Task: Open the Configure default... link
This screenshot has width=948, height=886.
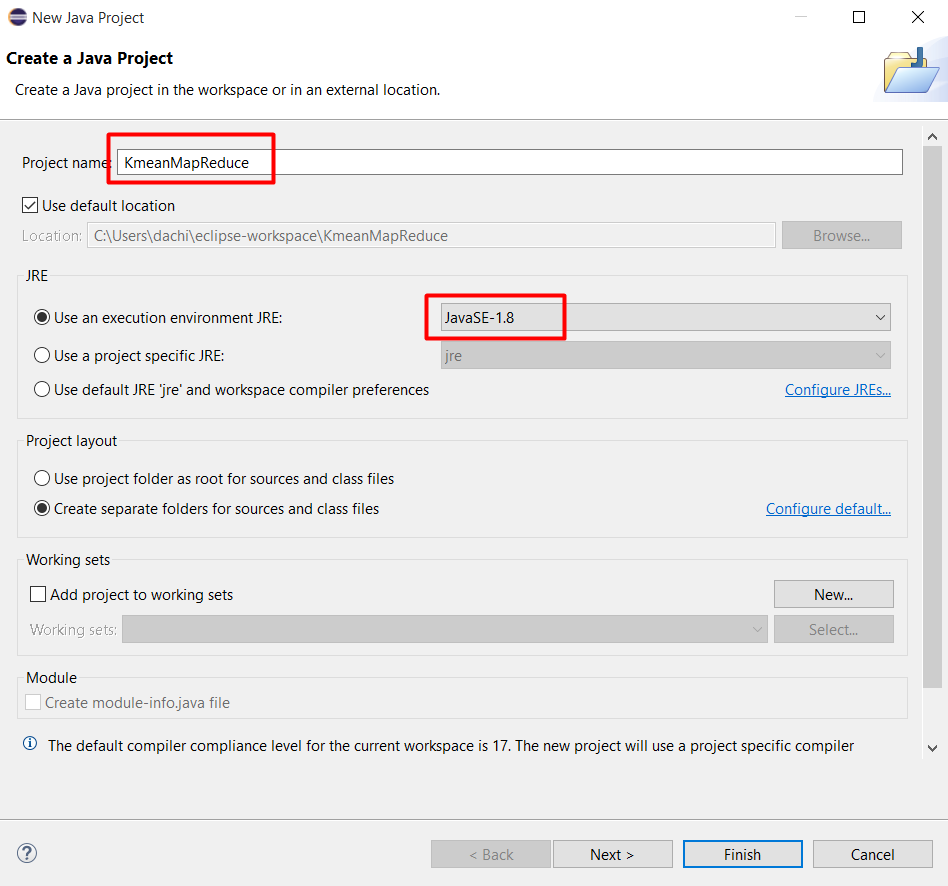Action: point(827,509)
